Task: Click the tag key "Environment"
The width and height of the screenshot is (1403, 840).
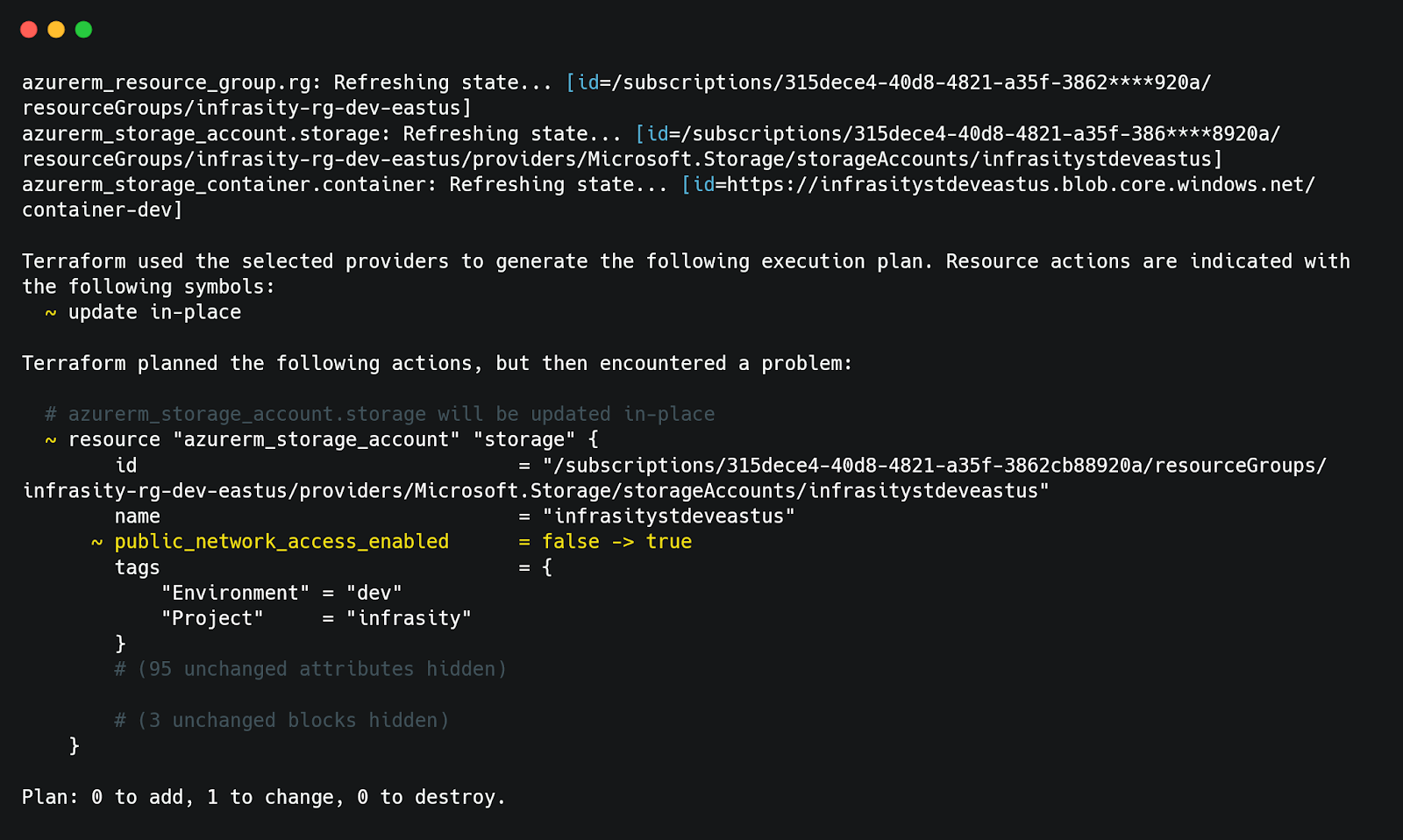Action: (235, 593)
